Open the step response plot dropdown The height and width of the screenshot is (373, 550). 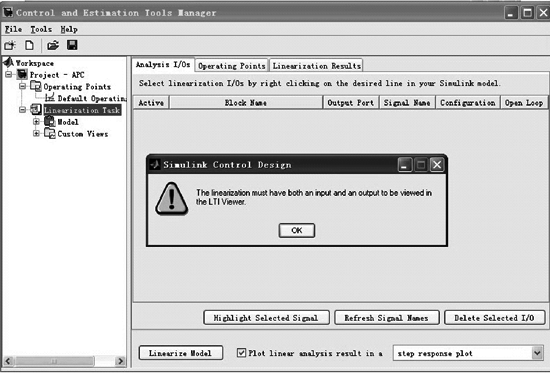537,353
